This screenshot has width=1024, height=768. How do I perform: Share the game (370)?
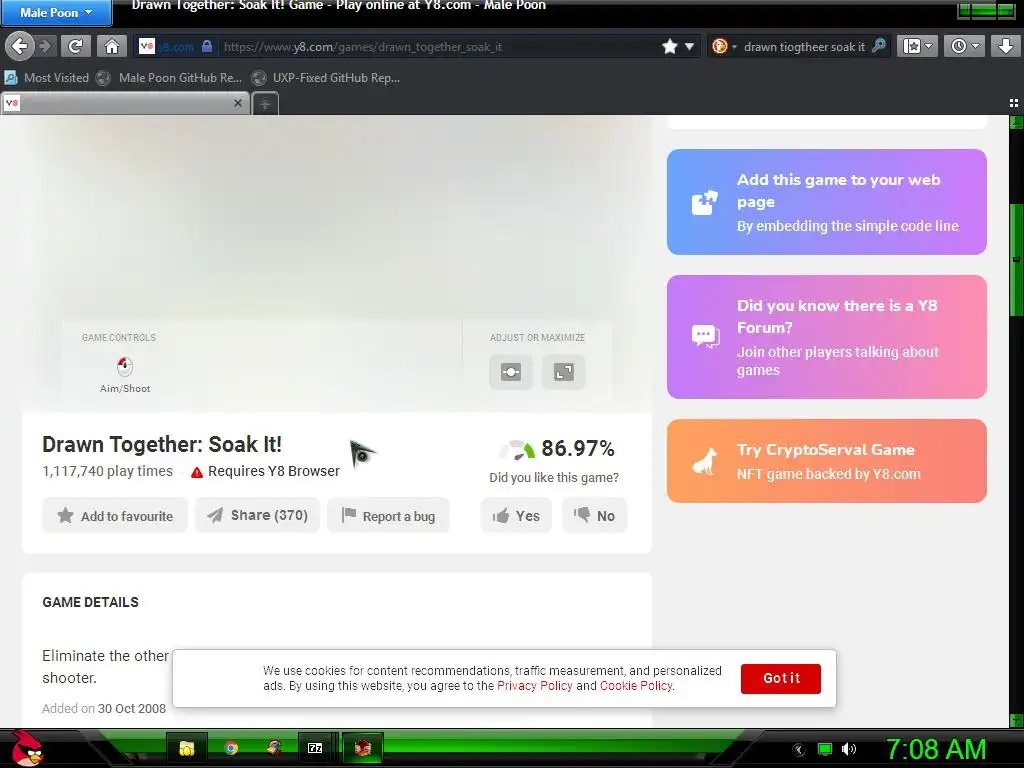click(257, 515)
